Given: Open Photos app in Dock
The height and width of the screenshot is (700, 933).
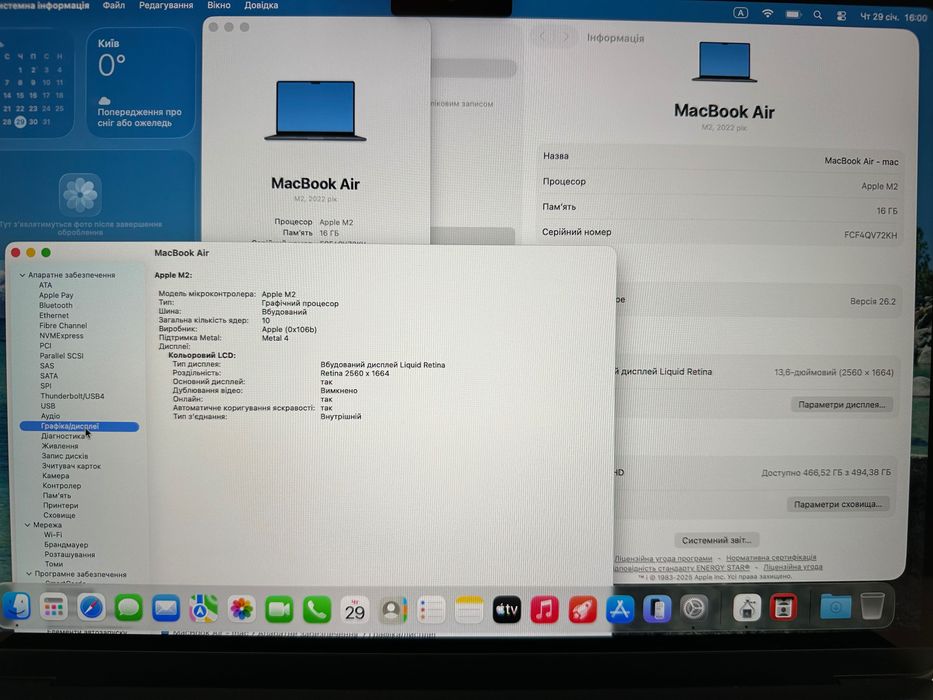Looking at the screenshot, I should 242,609.
